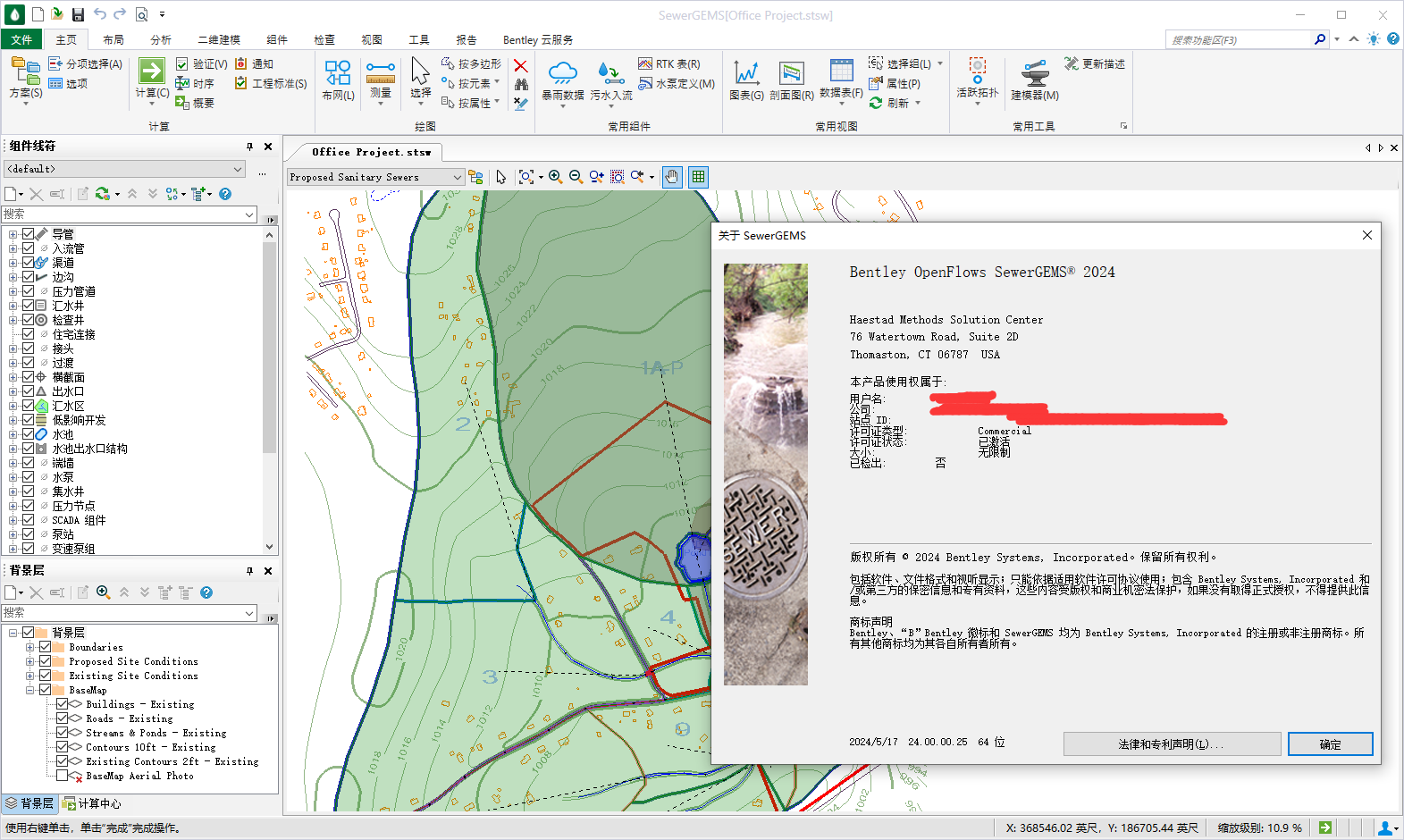Screen dimensions: 1404x840
Task: Toggle Buildings - Existing layer checkbox
Action: click(x=63, y=704)
